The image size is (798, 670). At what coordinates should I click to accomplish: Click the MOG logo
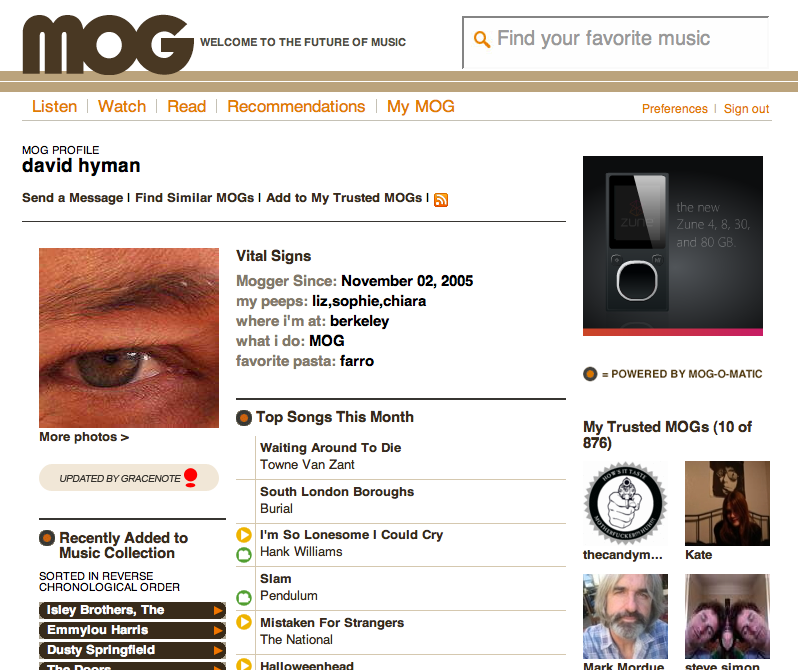(108, 44)
